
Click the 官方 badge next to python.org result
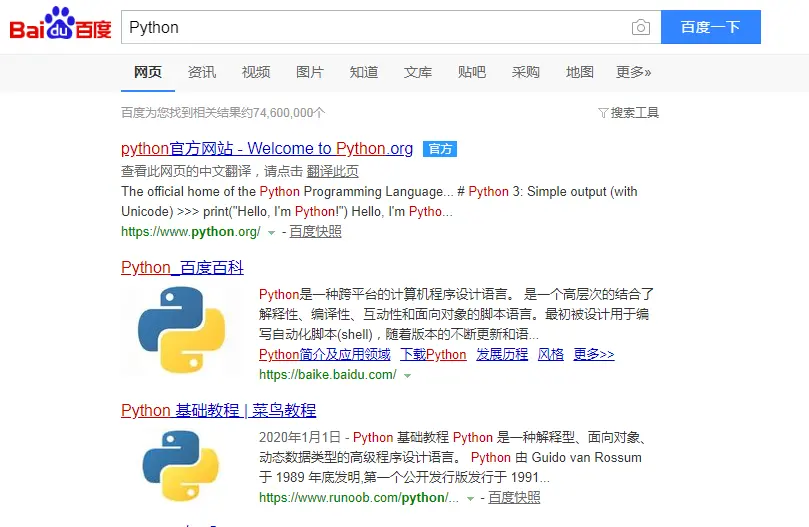tap(440, 149)
